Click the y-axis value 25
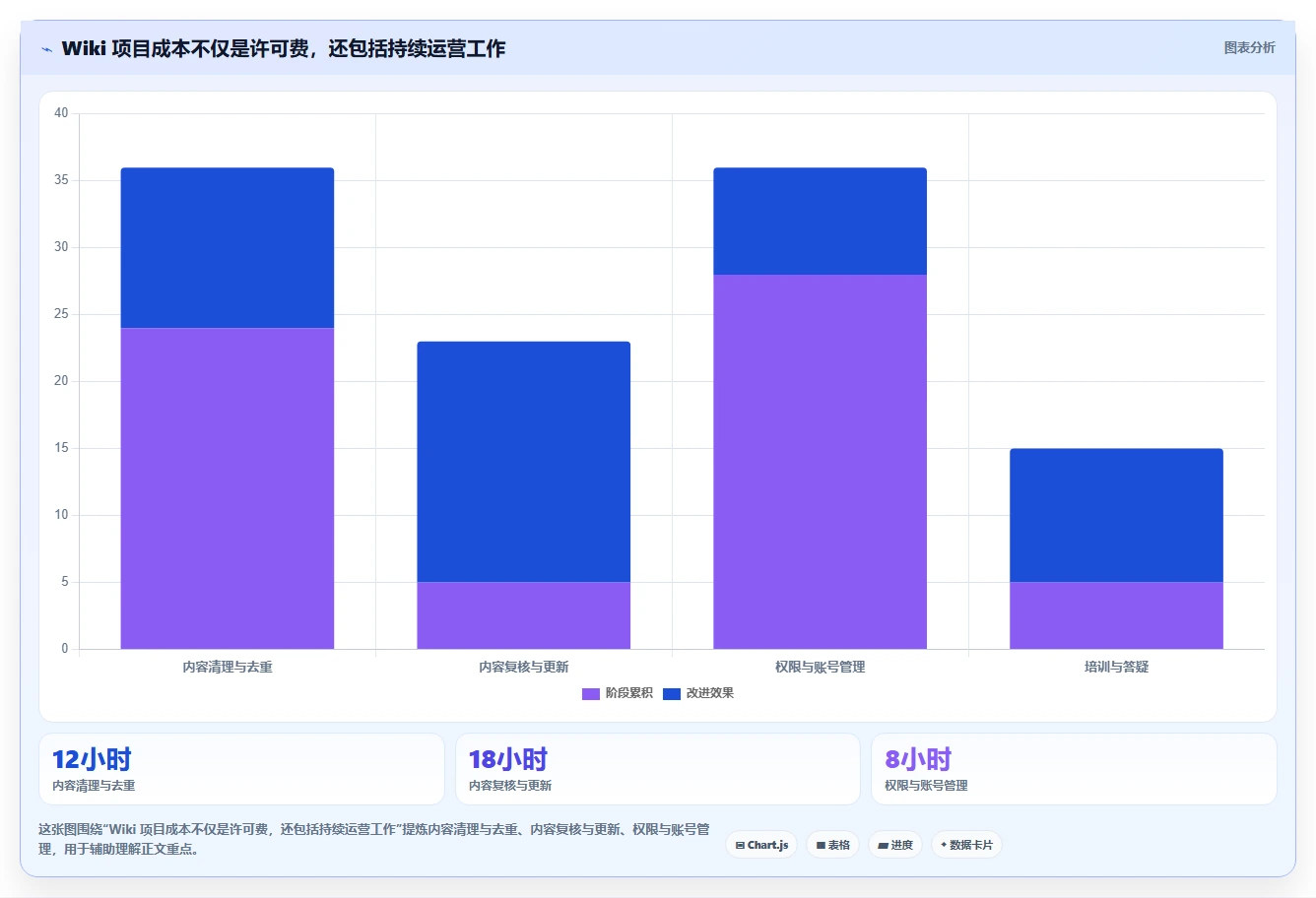The width and height of the screenshot is (1316, 898). pos(61,314)
